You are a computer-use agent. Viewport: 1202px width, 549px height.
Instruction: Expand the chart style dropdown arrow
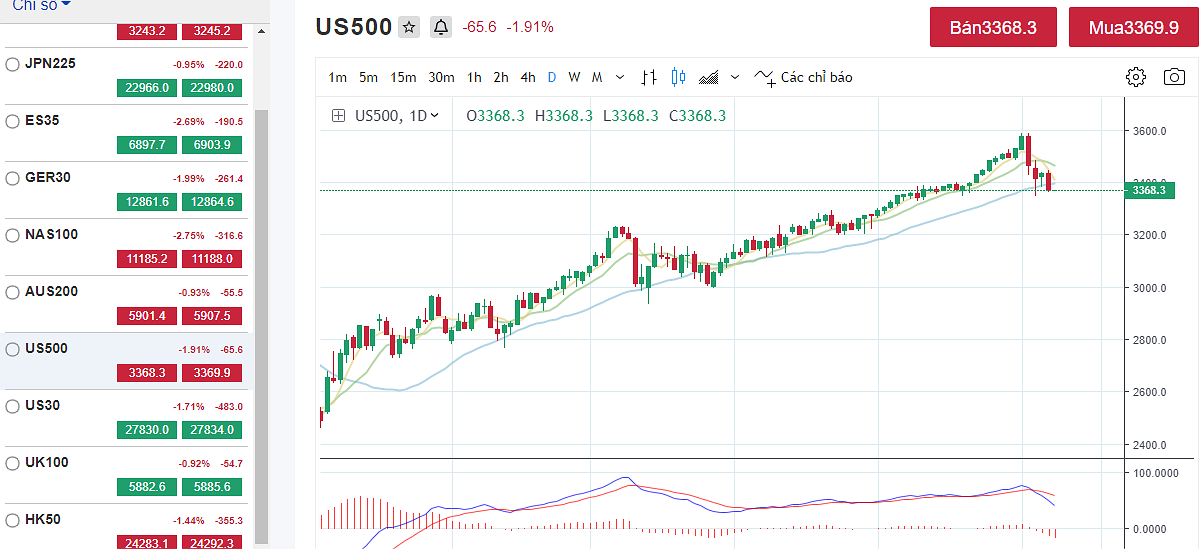click(x=735, y=77)
